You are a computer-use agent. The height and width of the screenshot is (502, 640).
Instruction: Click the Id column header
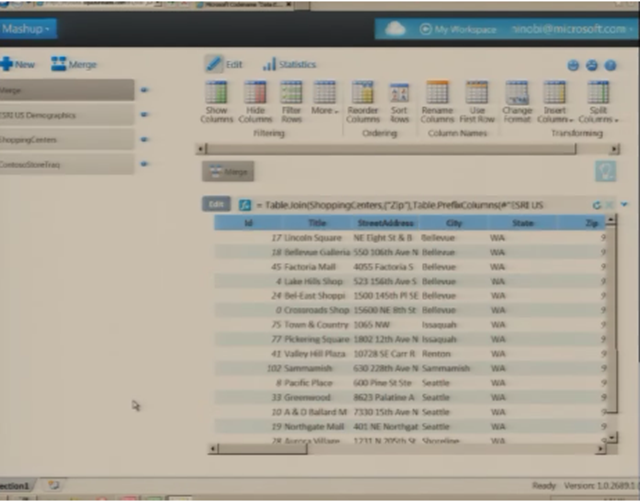(x=248, y=223)
